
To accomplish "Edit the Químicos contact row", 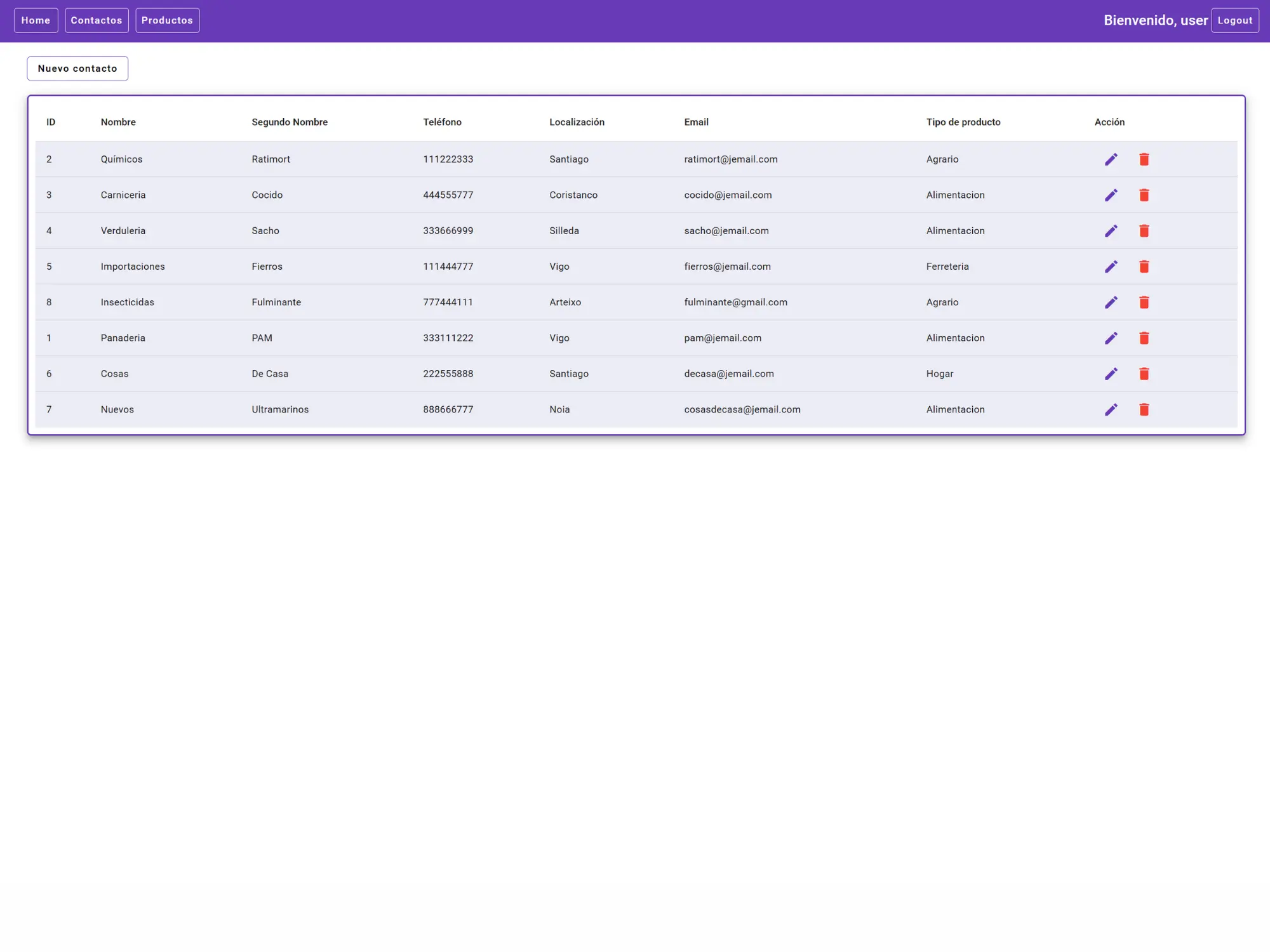I will tap(1111, 159).
